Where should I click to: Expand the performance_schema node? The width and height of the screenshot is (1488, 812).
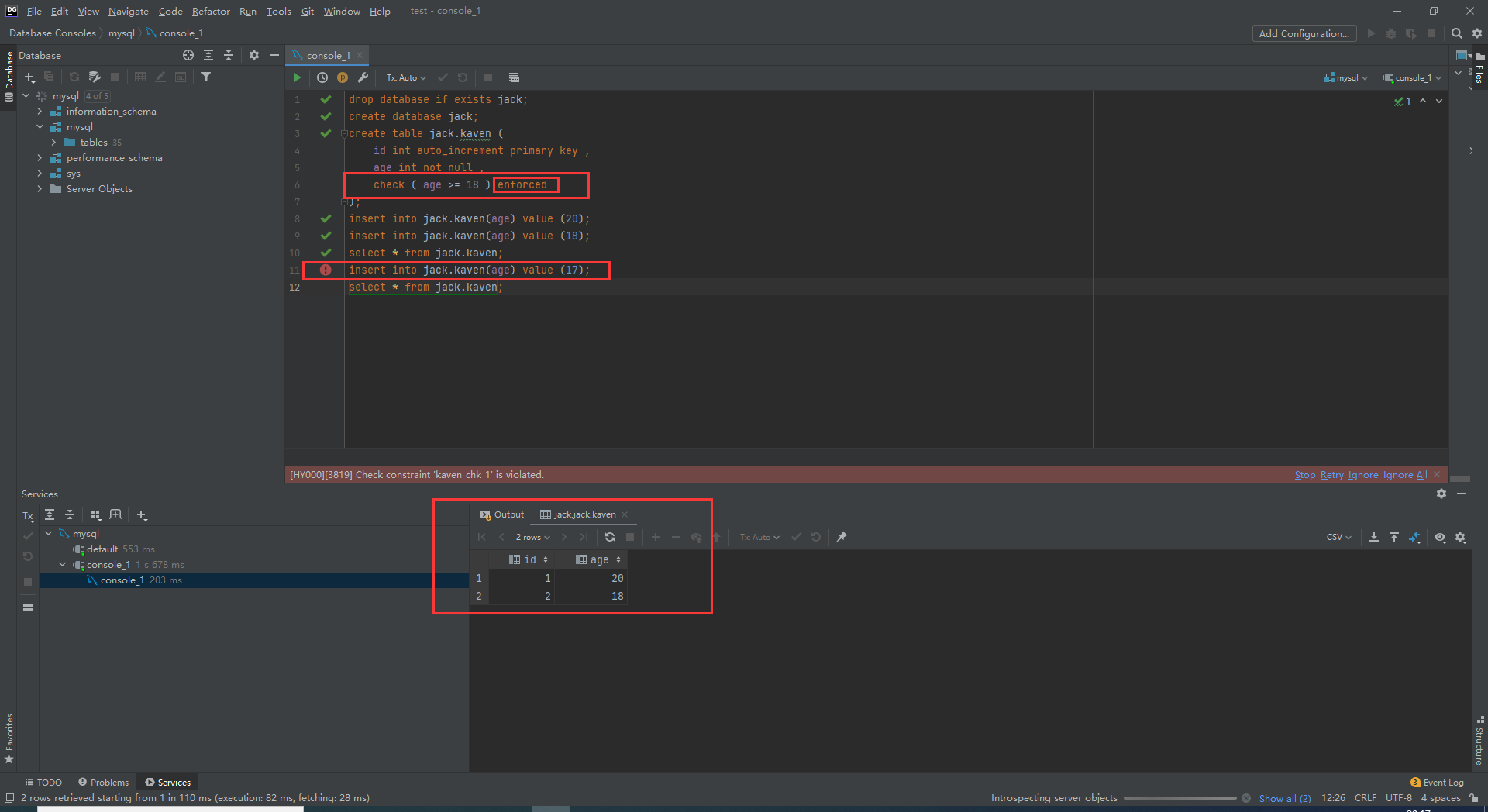(40, 157)
